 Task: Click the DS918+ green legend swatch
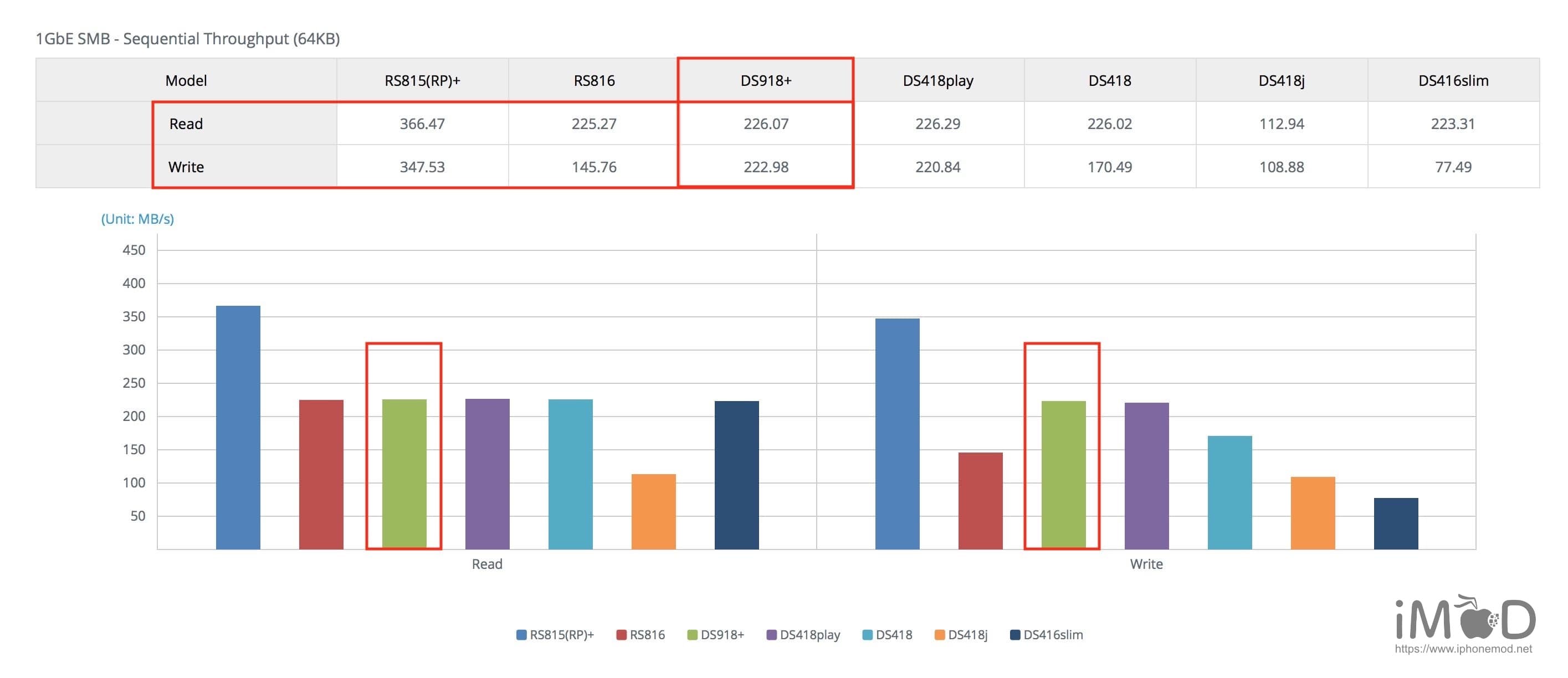[692, 635]
